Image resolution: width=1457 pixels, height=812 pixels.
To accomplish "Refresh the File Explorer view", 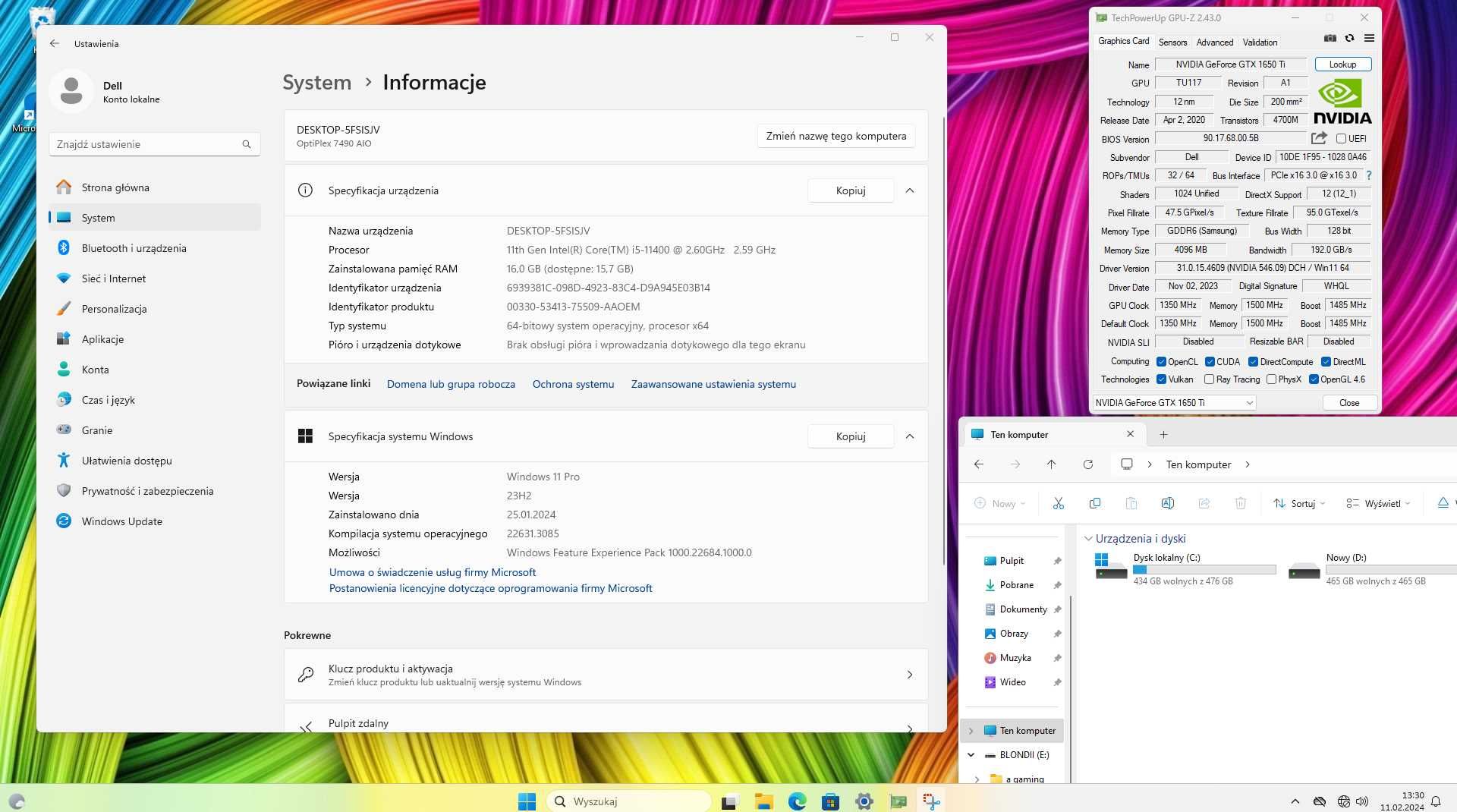I will pyautogui.click(x=1088, y=464).
